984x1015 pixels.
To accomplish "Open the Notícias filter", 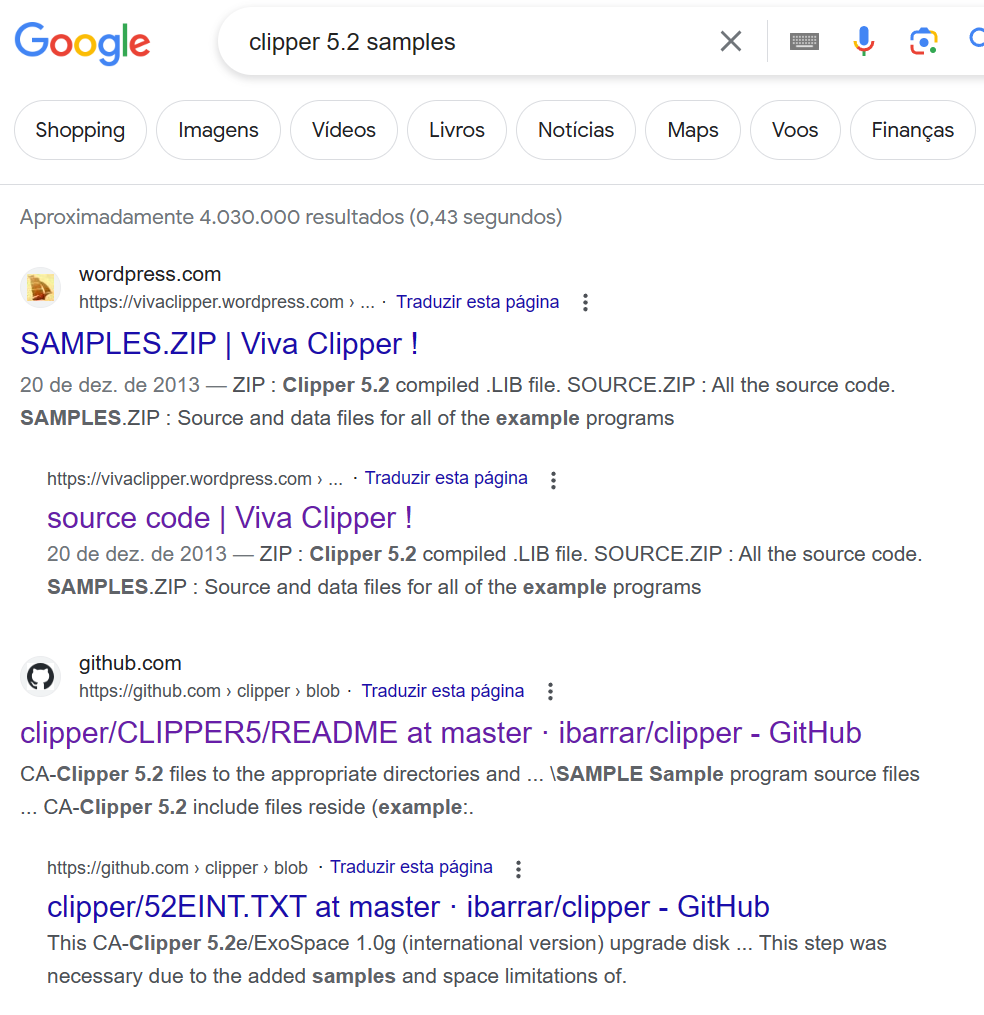I will (x=576, y=130).
